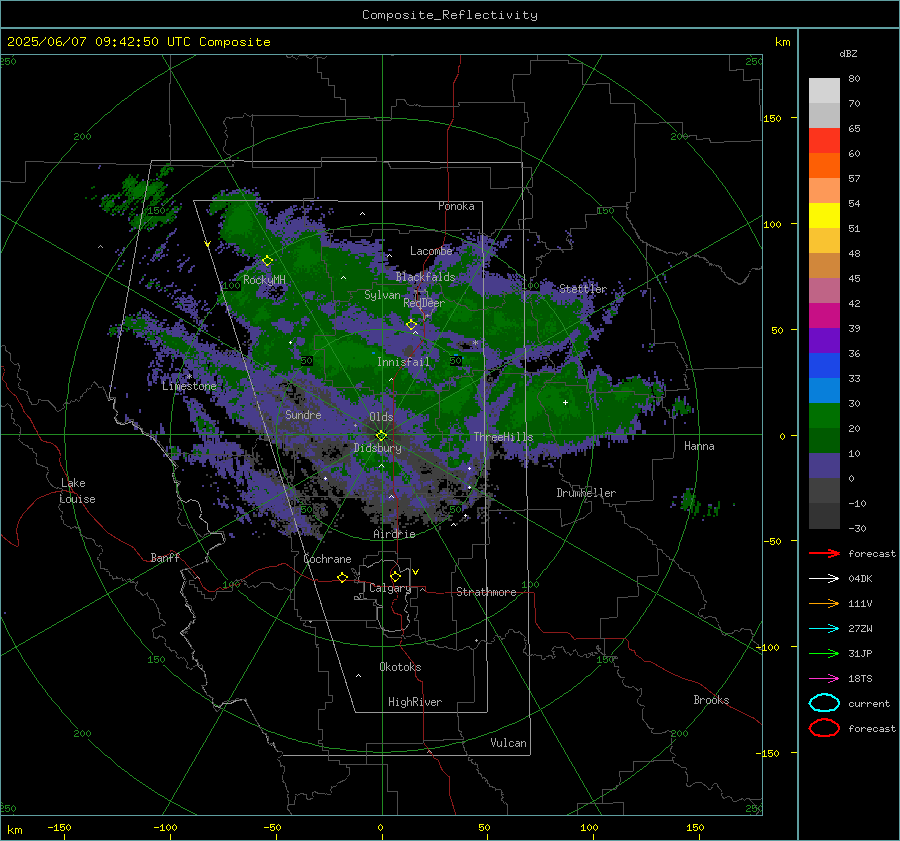The height and width of the screenshot is (841, 900).
Task: Click the yellow diamond marker above Calgary
Action: [x=395, y=576]
